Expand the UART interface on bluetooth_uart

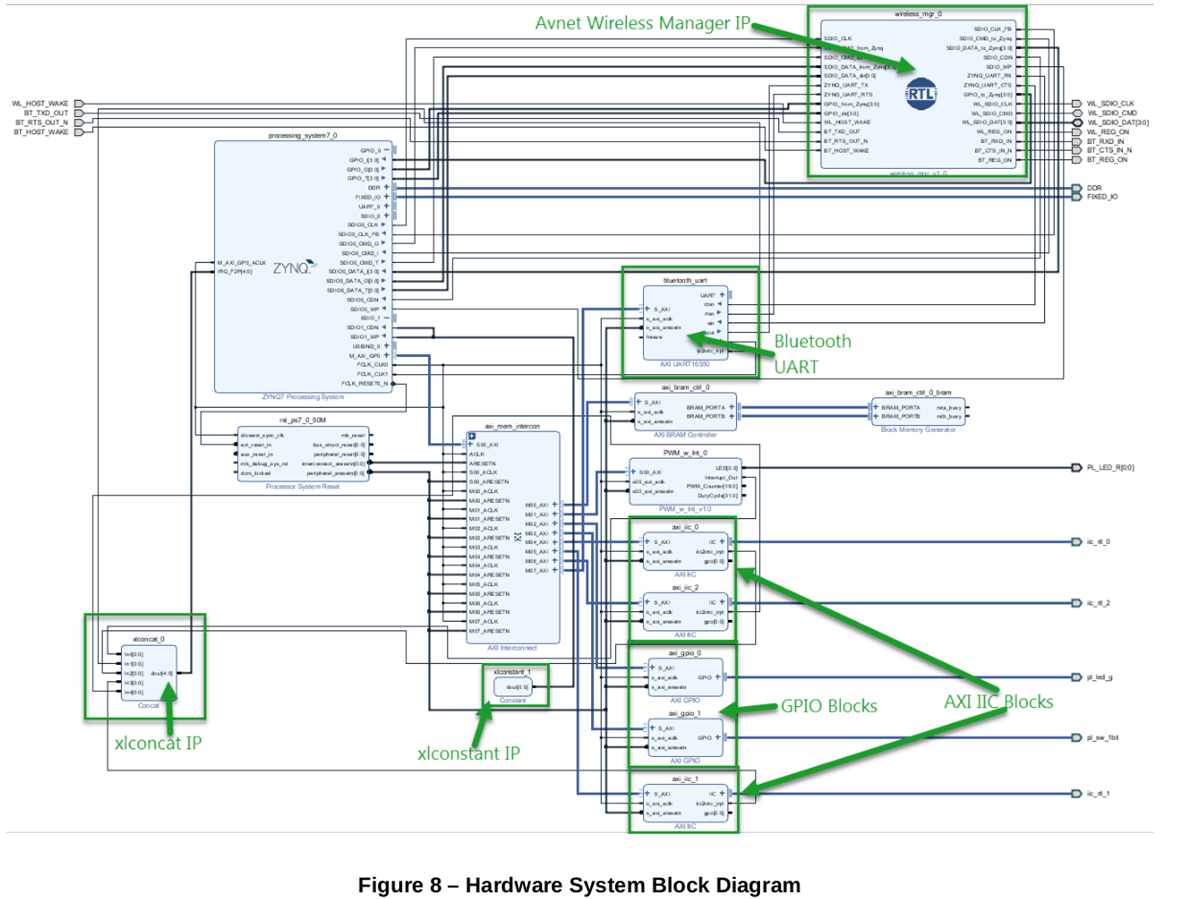tap(722, 295)
